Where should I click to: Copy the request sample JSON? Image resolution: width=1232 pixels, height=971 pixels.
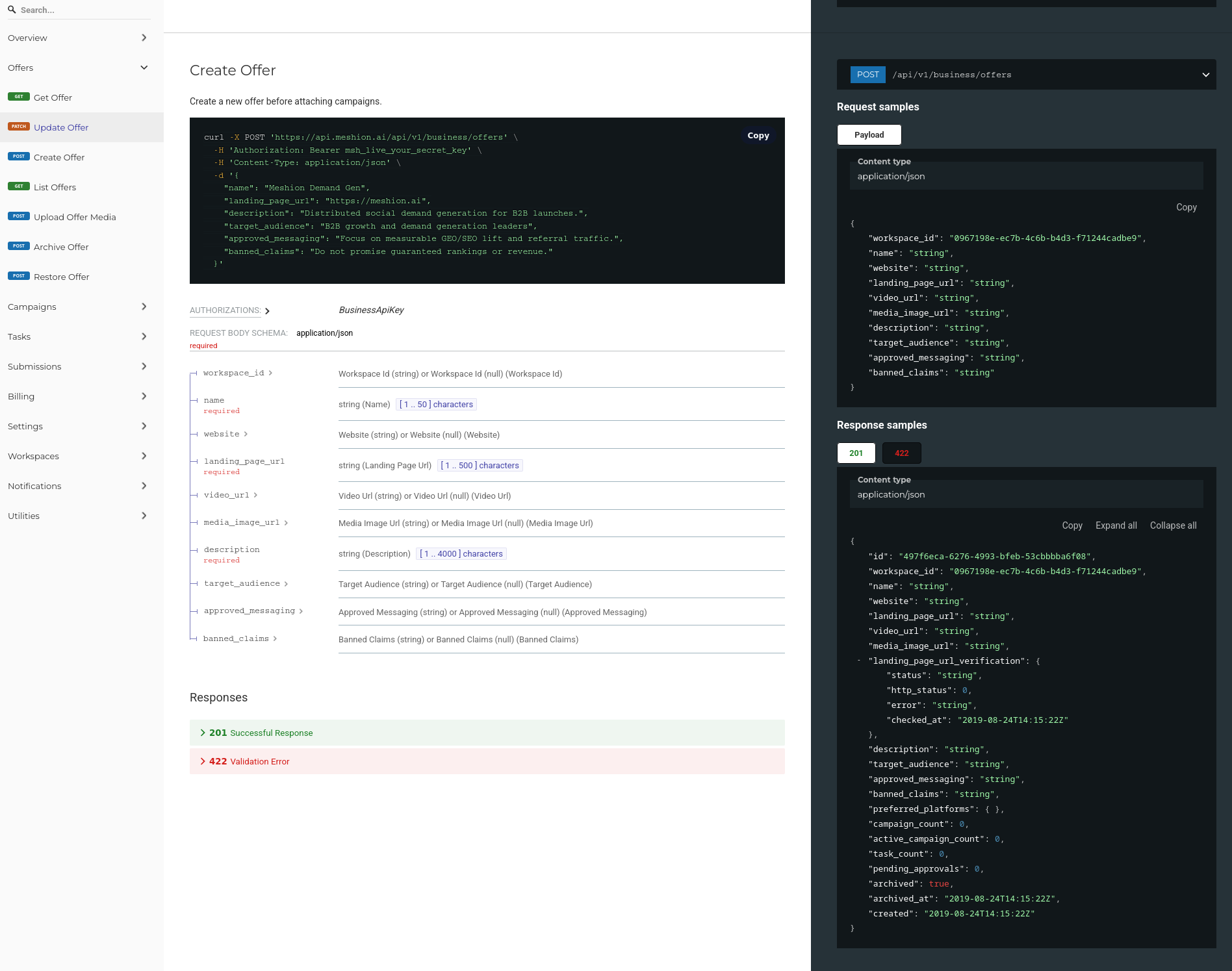[x=1186, y=207]
